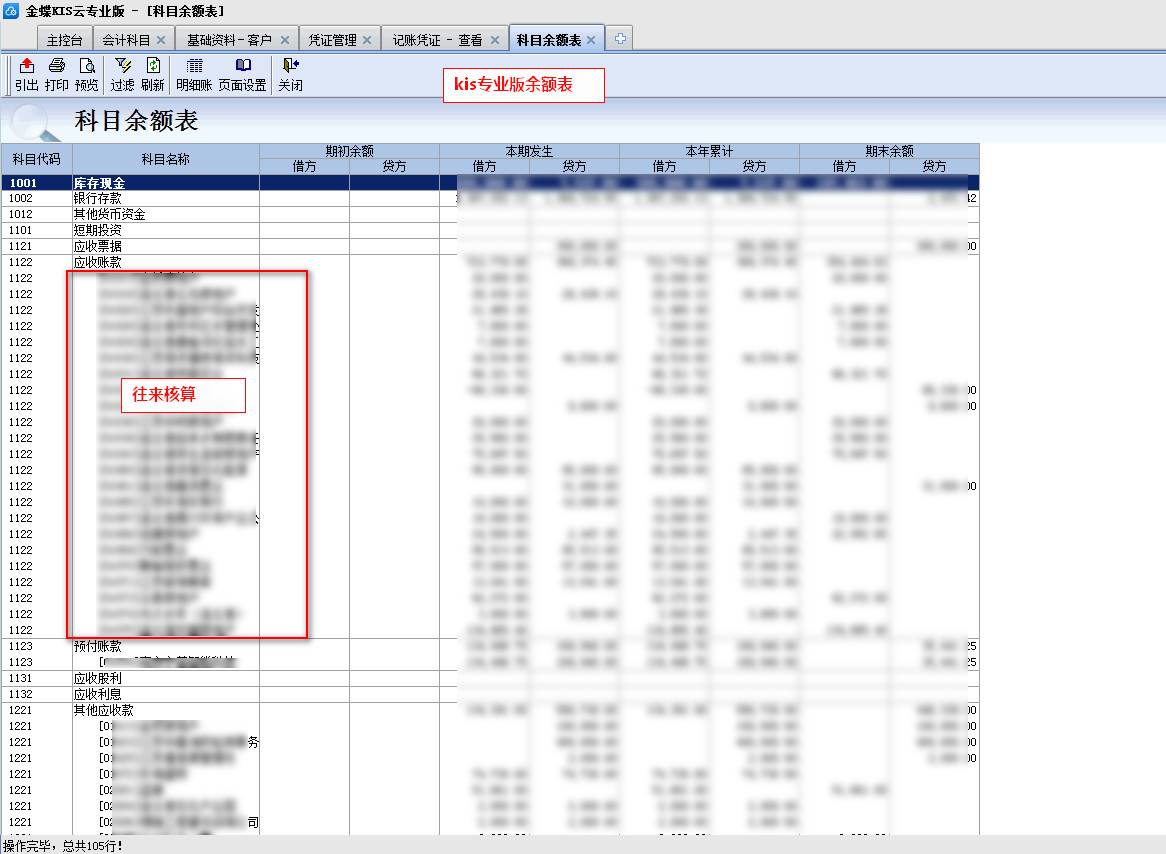This screenshot has width=1166, height=854.
Task: Select the 其他应收款 account row
Action: point(104,711)
